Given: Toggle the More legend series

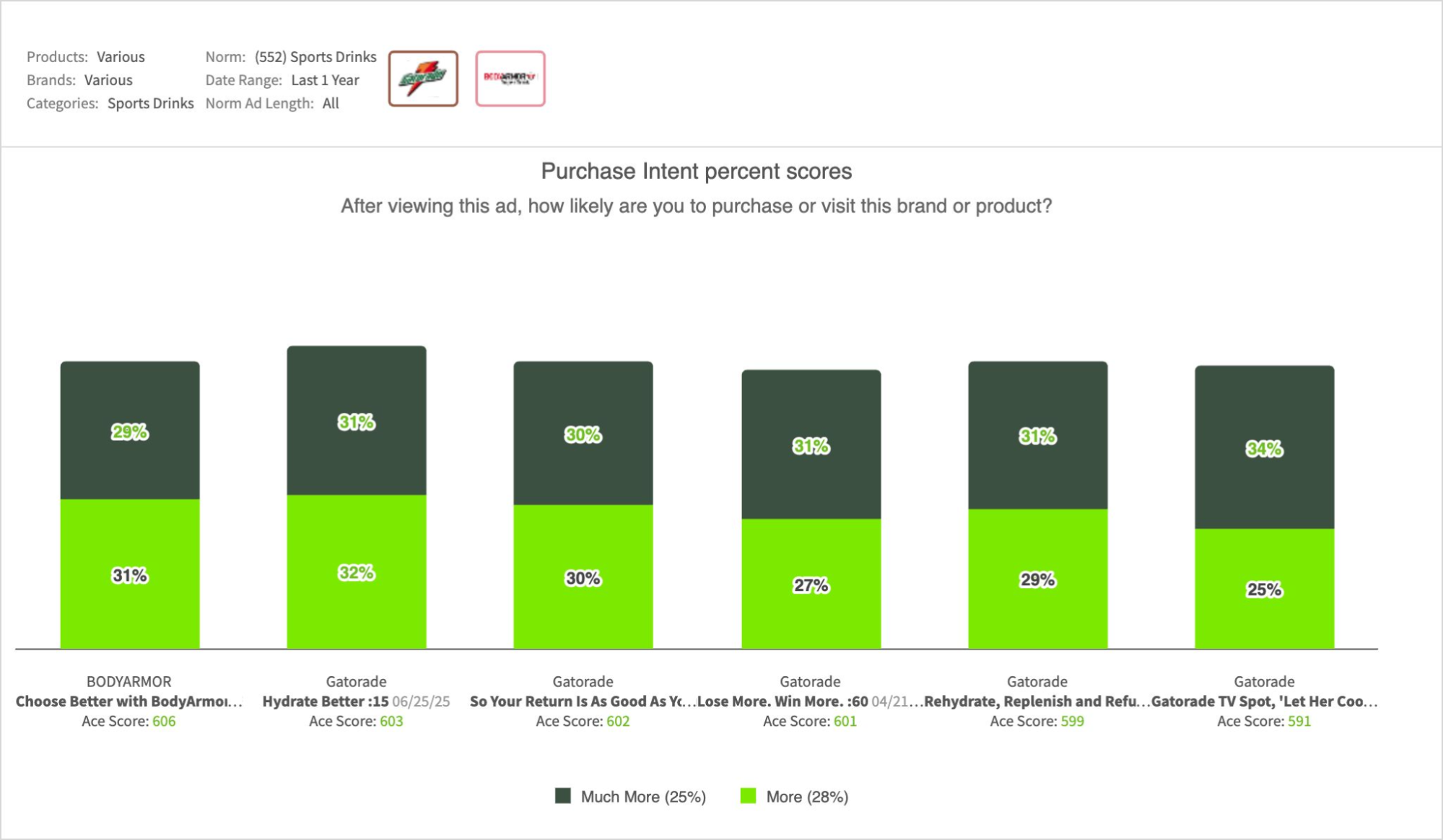Looking at the screenshot, I should click(x=806, y=797).
